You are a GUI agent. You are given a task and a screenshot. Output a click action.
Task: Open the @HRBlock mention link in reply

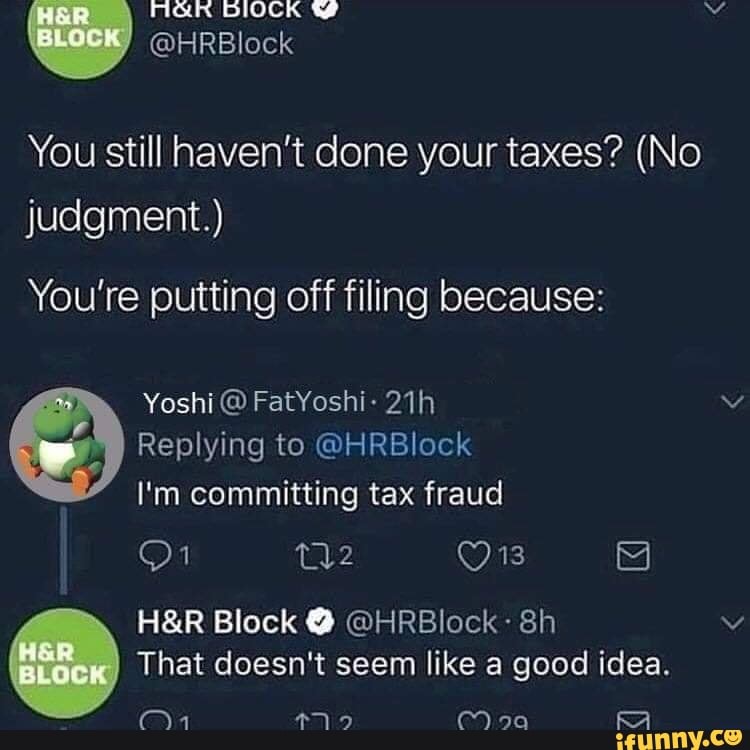pyautogui.click(x=394, y=445)
